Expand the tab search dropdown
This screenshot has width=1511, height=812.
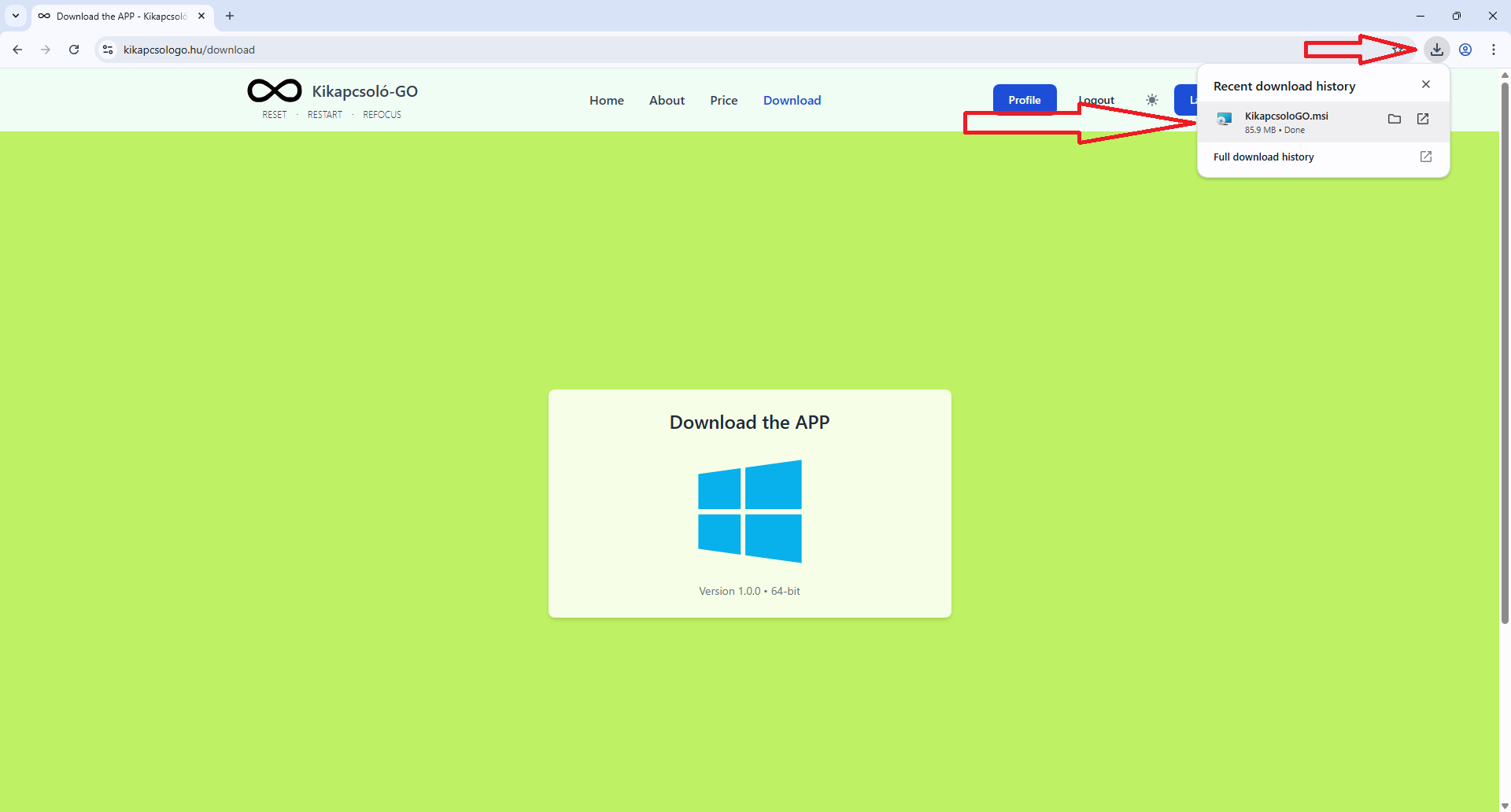pyautogui.click(x=16, y=16)
